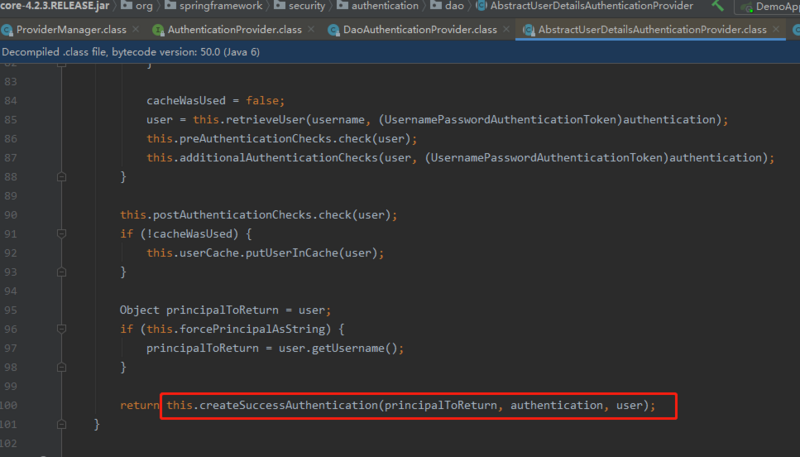Close the DaoAuthenticationProvider.class tab
Screen dimensions: 800x457
506,30
